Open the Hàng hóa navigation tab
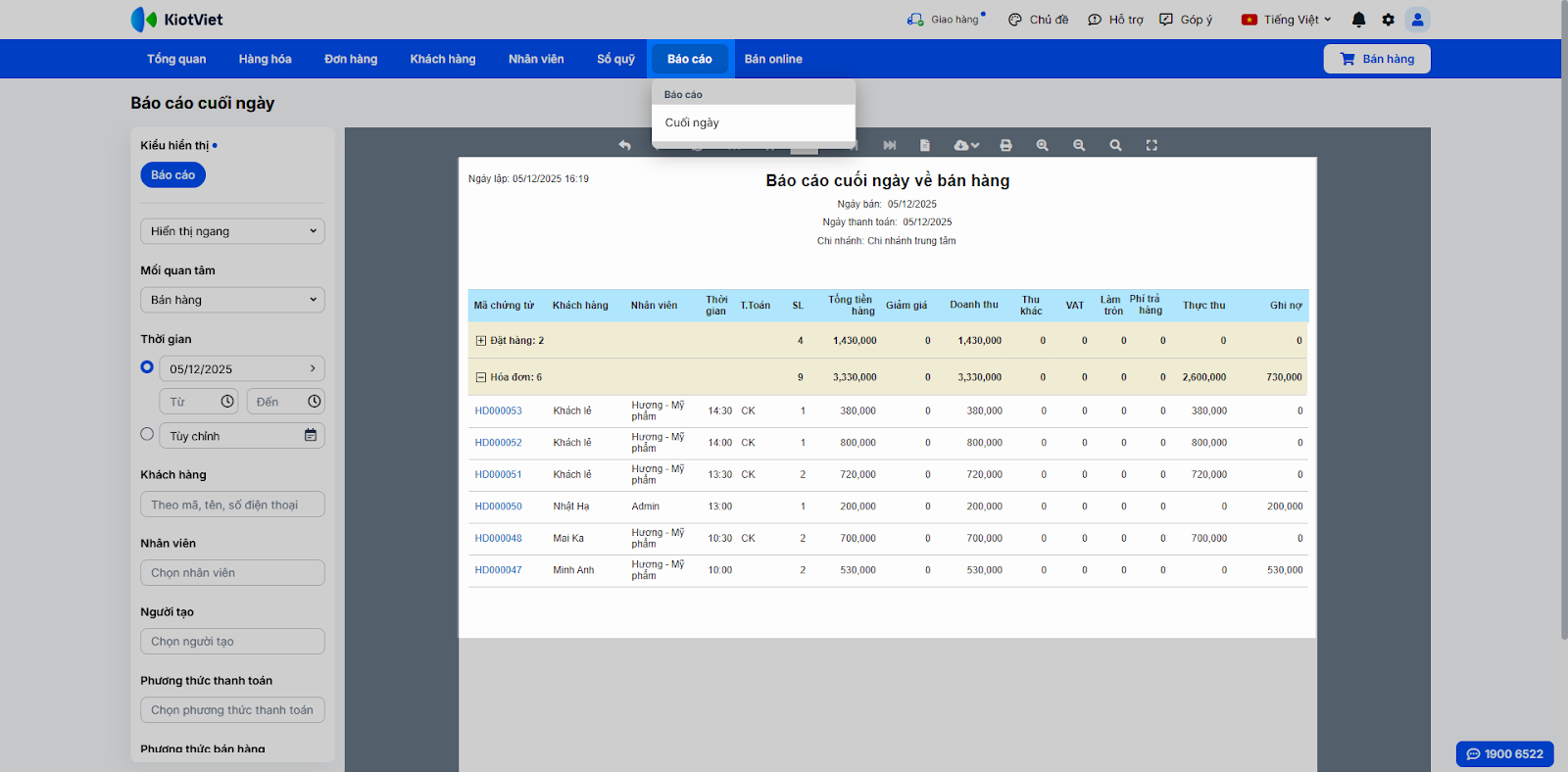The height and width of the screenshot is (772, 1568). [265, 59]
